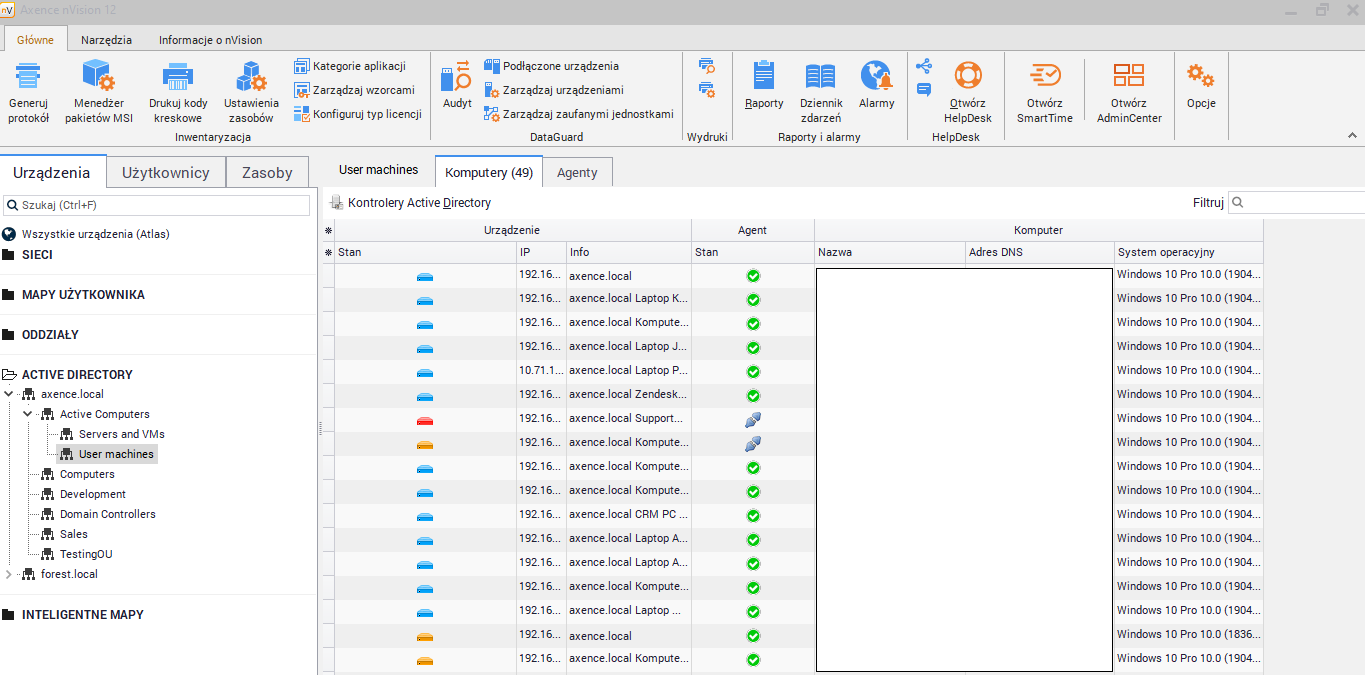This screenshot has width=1365, height=675.
Task: Select Domain Controllers in the tree
Action: (107, 514)
